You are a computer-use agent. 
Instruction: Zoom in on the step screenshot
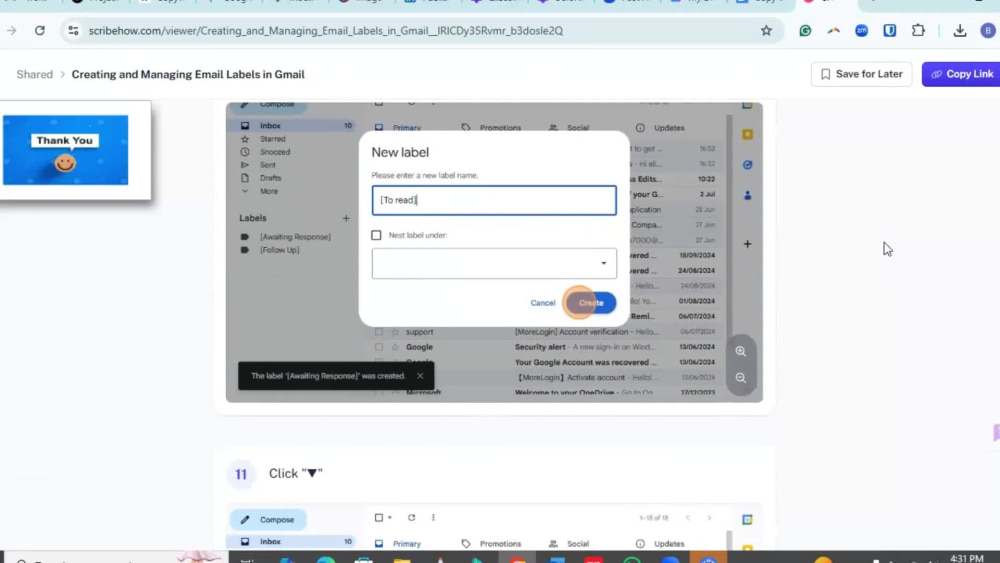coord(740,351)
